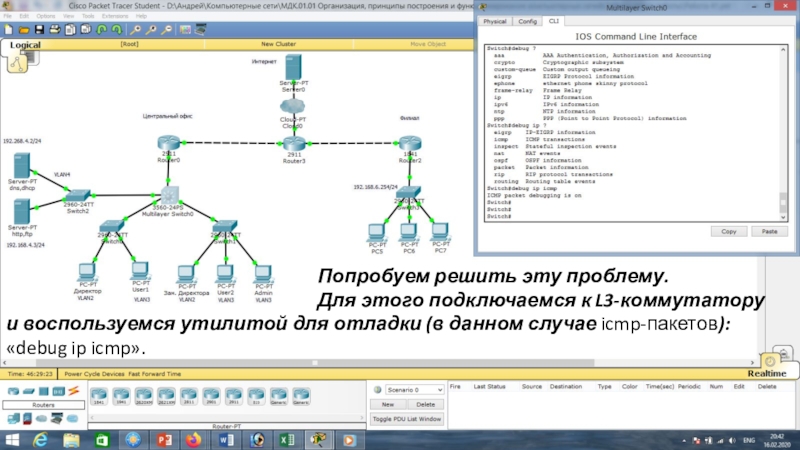The height and width of the screenshot is (450, 800).
Task: Select the Switches device category icon
Action: (29, 391)
